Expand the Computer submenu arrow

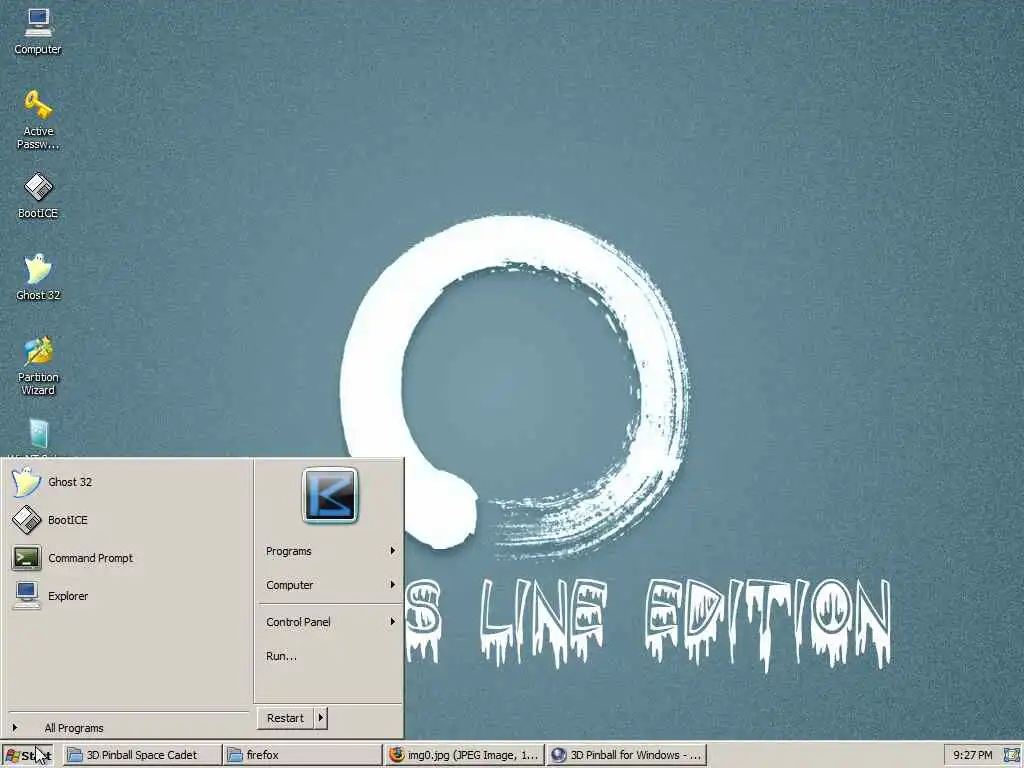coord(392,584)
